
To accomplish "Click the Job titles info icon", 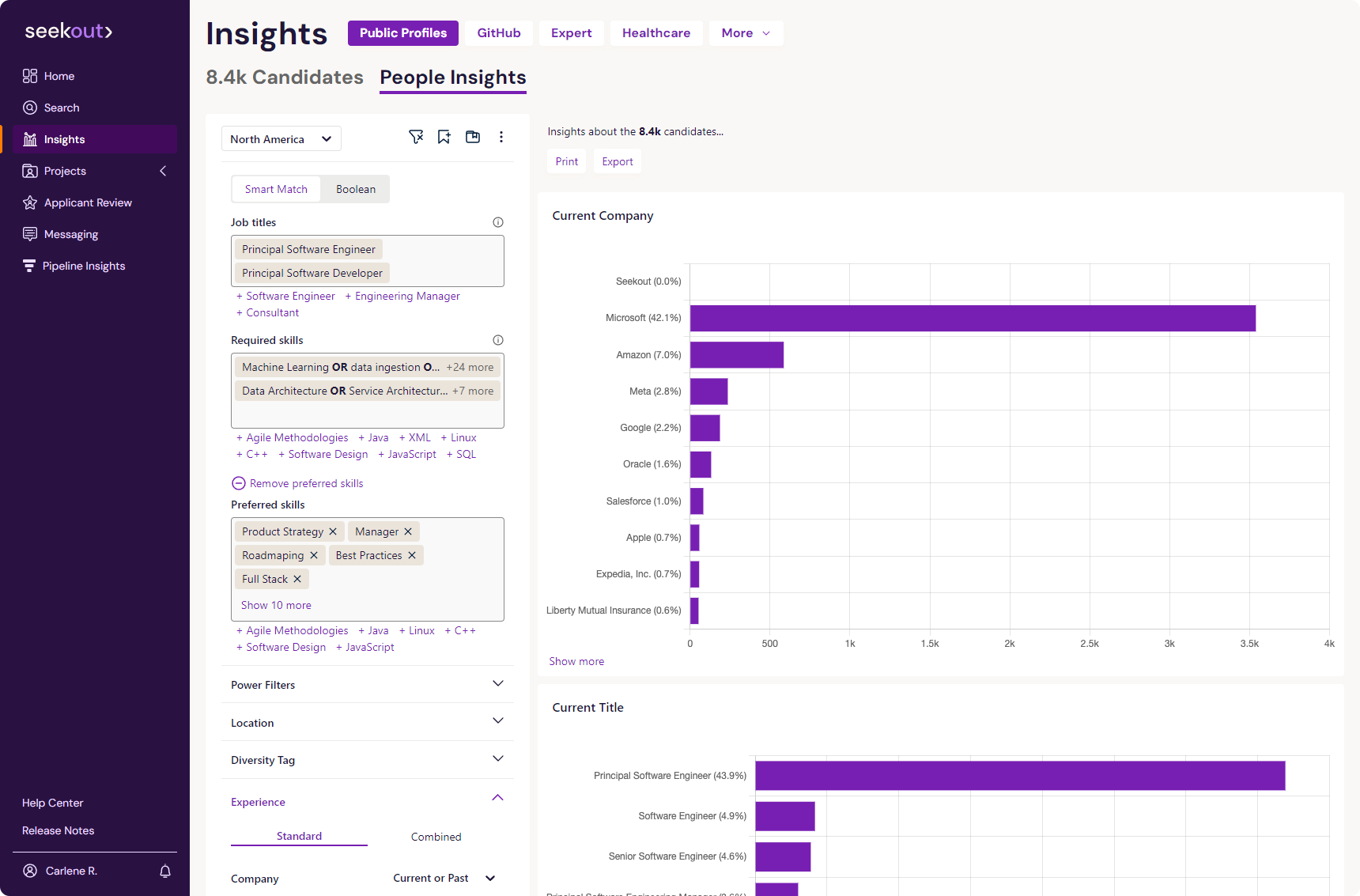I will [498, 222].
